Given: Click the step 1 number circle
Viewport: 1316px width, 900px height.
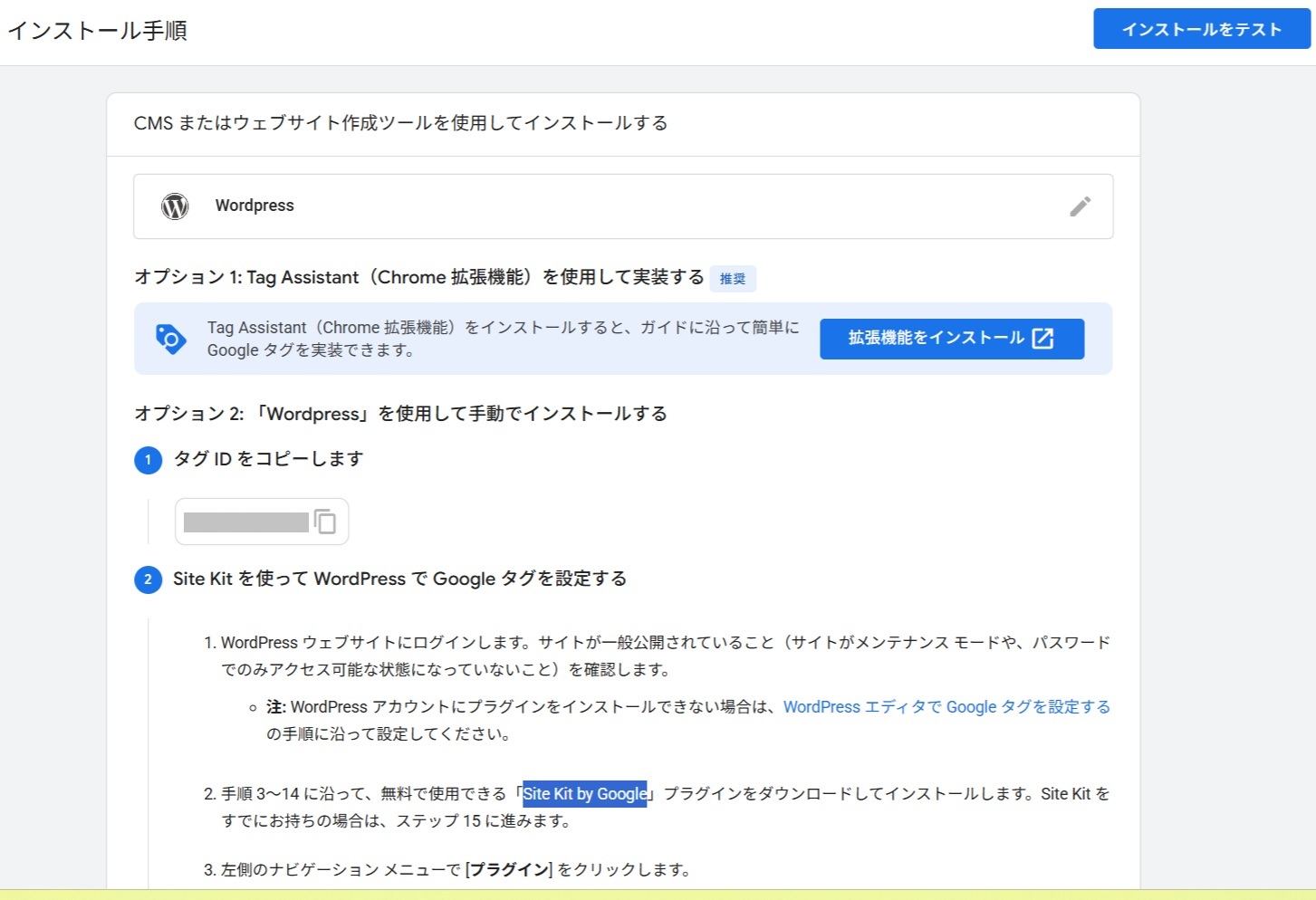Looking at the screenshot, I should click(149, 460).
